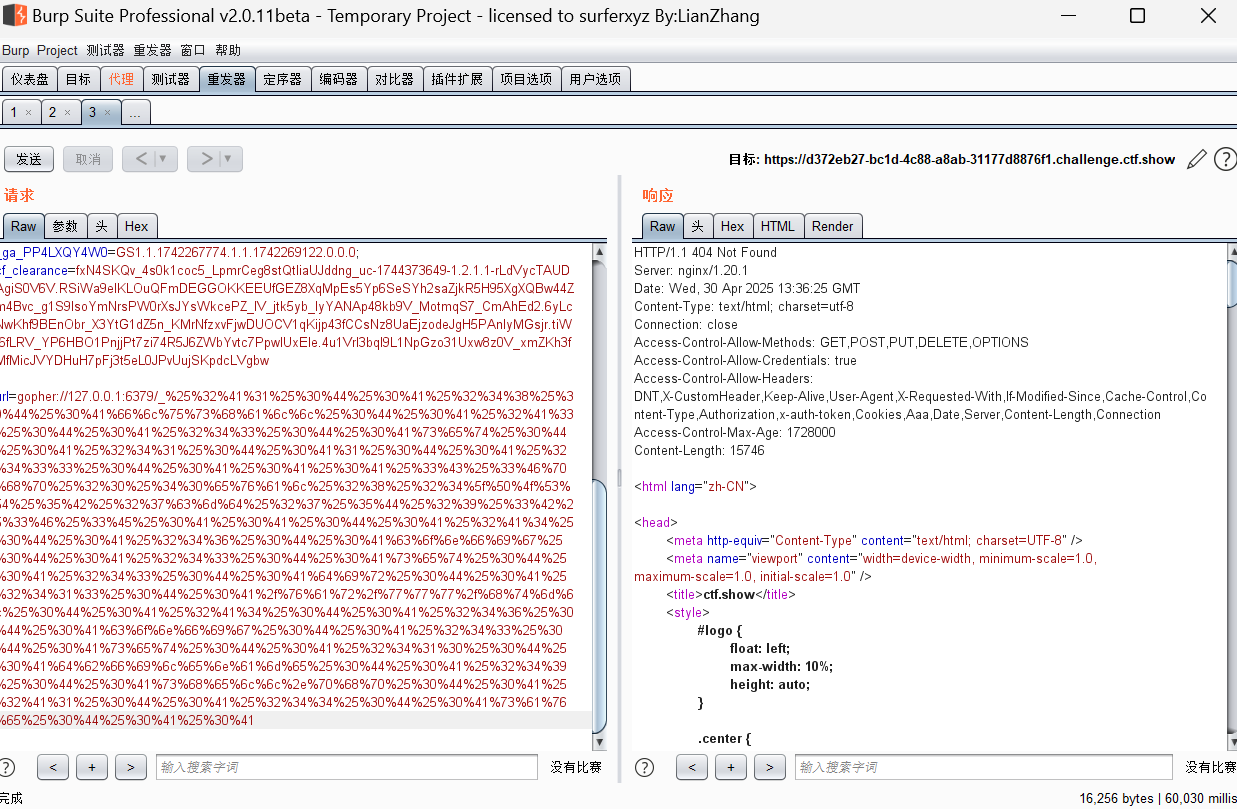The image size is (1237, 809).
Task: Focus the response search input field
Action: 983,767
